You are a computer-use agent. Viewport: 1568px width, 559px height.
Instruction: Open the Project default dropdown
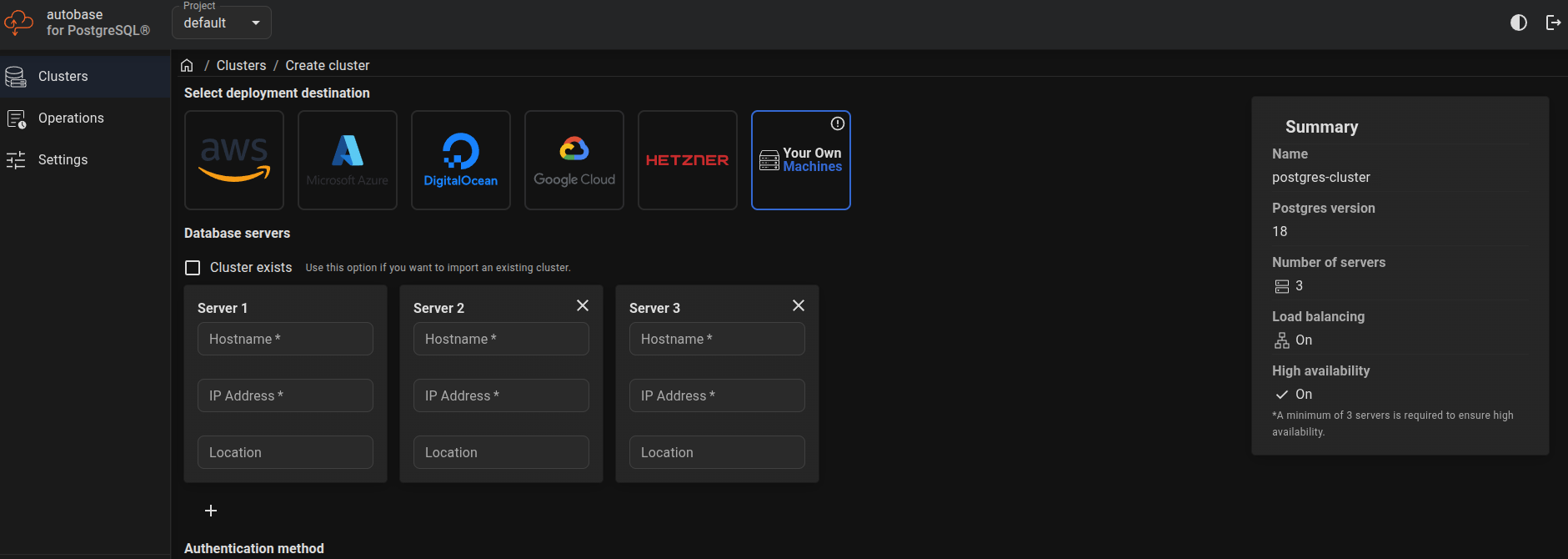point(222,23)
